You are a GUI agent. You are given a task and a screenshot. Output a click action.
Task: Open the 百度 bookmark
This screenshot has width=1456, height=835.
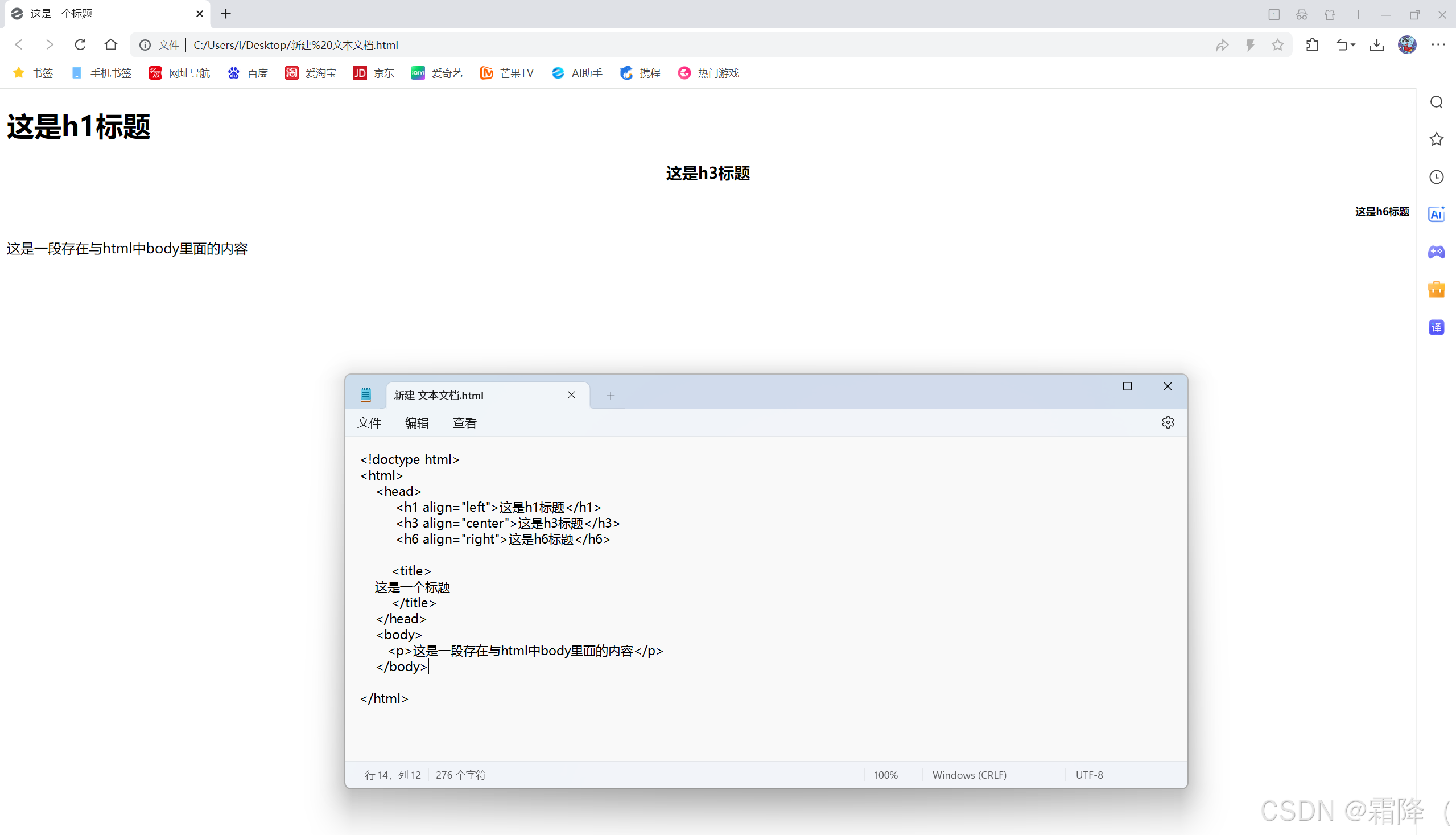[x=248, y=73]
